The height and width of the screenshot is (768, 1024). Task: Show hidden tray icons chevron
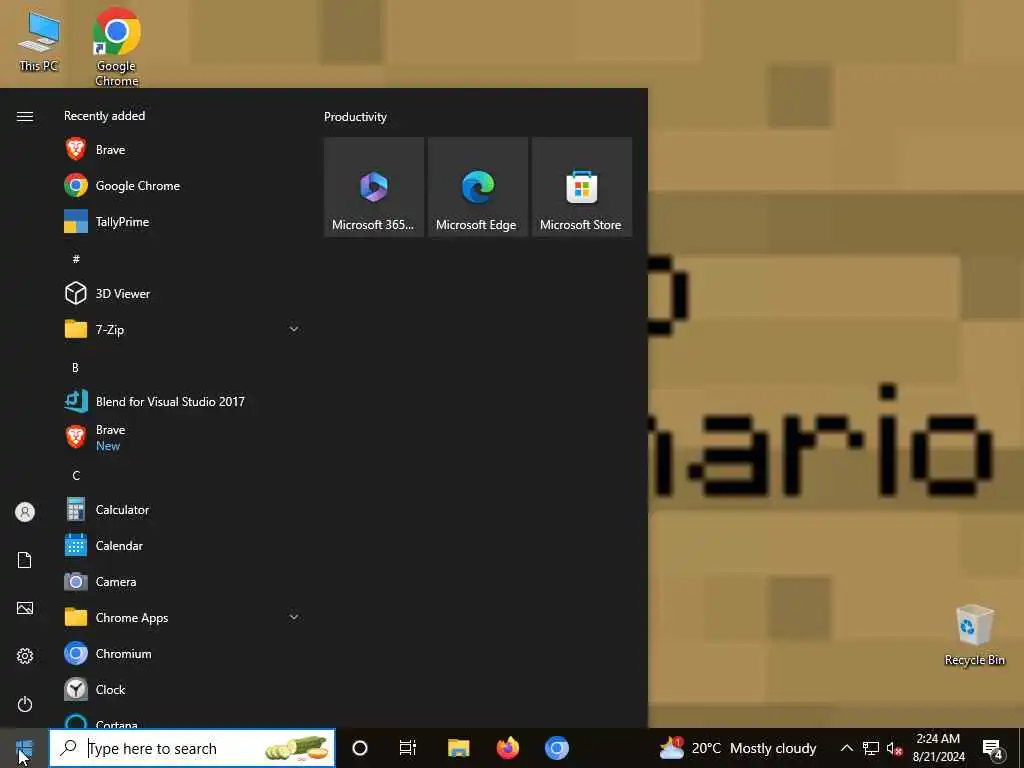click(x=846, y=748)
